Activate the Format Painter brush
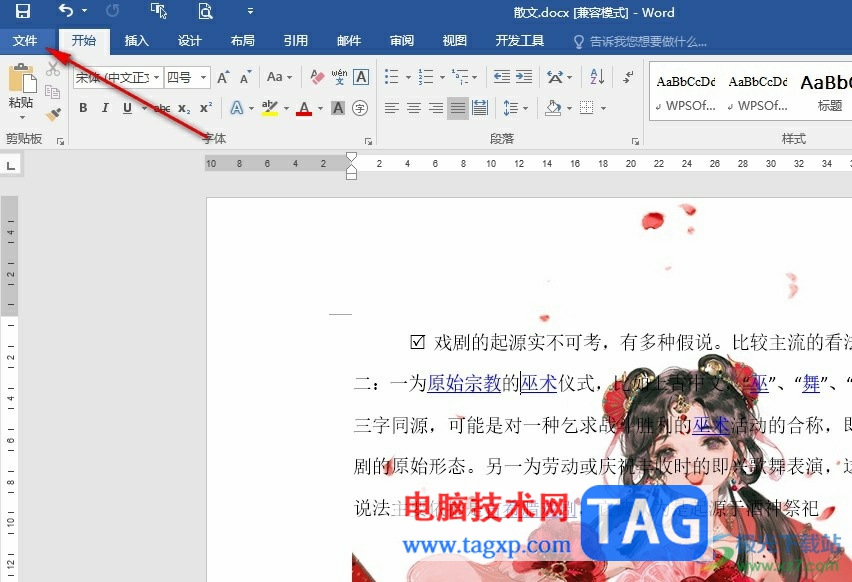This screenshot has width=852, height=582. 53,114
